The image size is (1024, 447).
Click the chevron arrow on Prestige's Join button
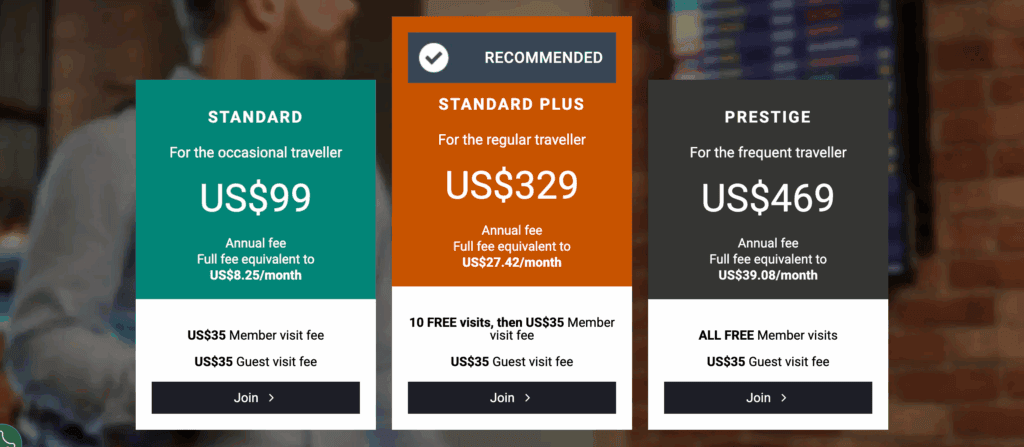click(x=783, y=398)
